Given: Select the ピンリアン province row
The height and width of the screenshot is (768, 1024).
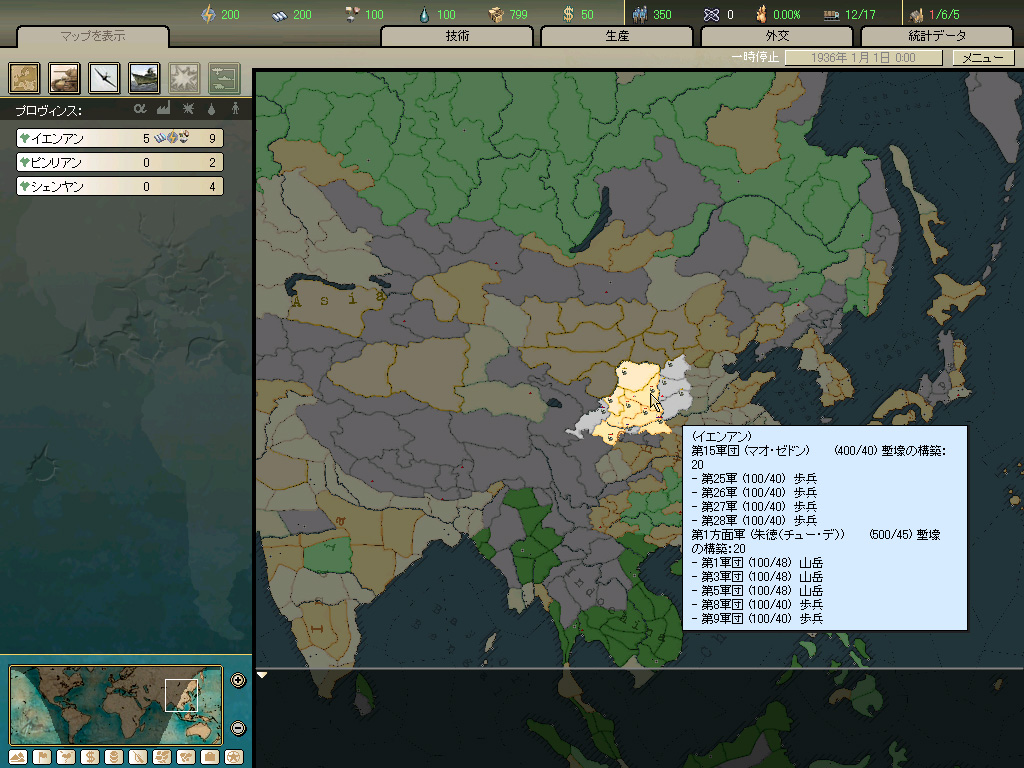Looking at the screenshot, I should point(120,162).
